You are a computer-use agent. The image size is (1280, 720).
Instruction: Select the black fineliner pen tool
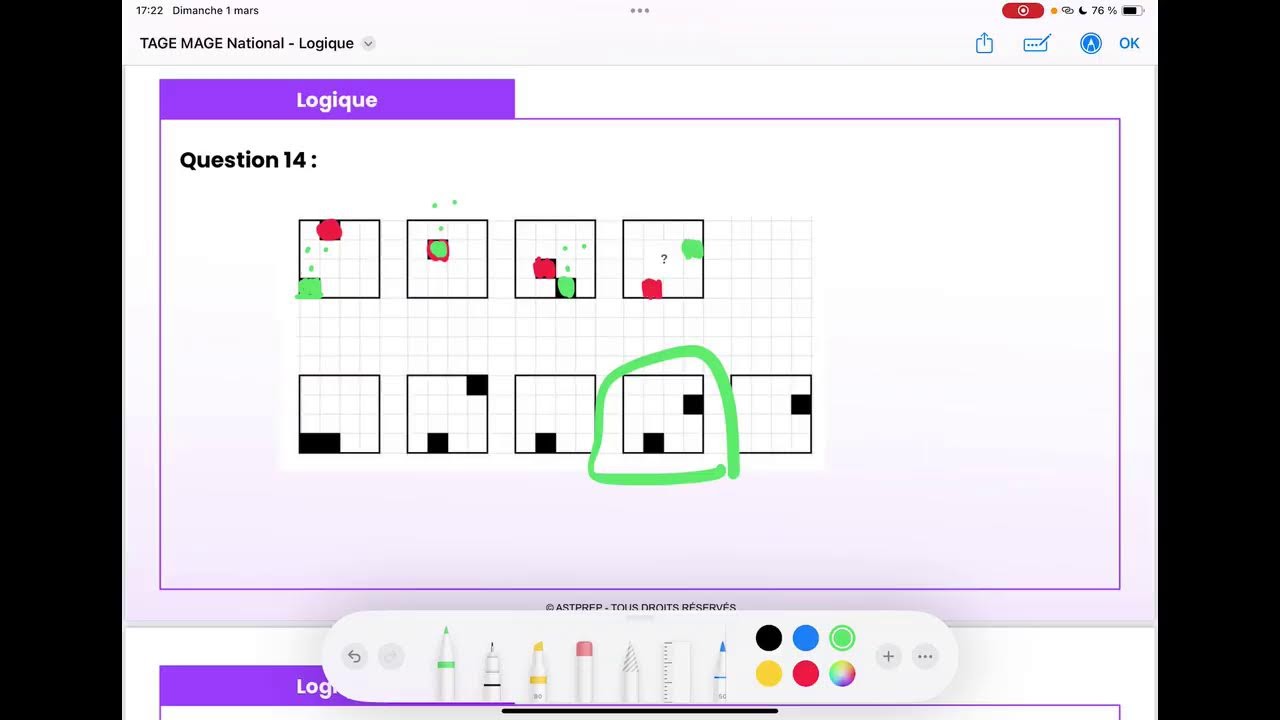coord(492,670)
